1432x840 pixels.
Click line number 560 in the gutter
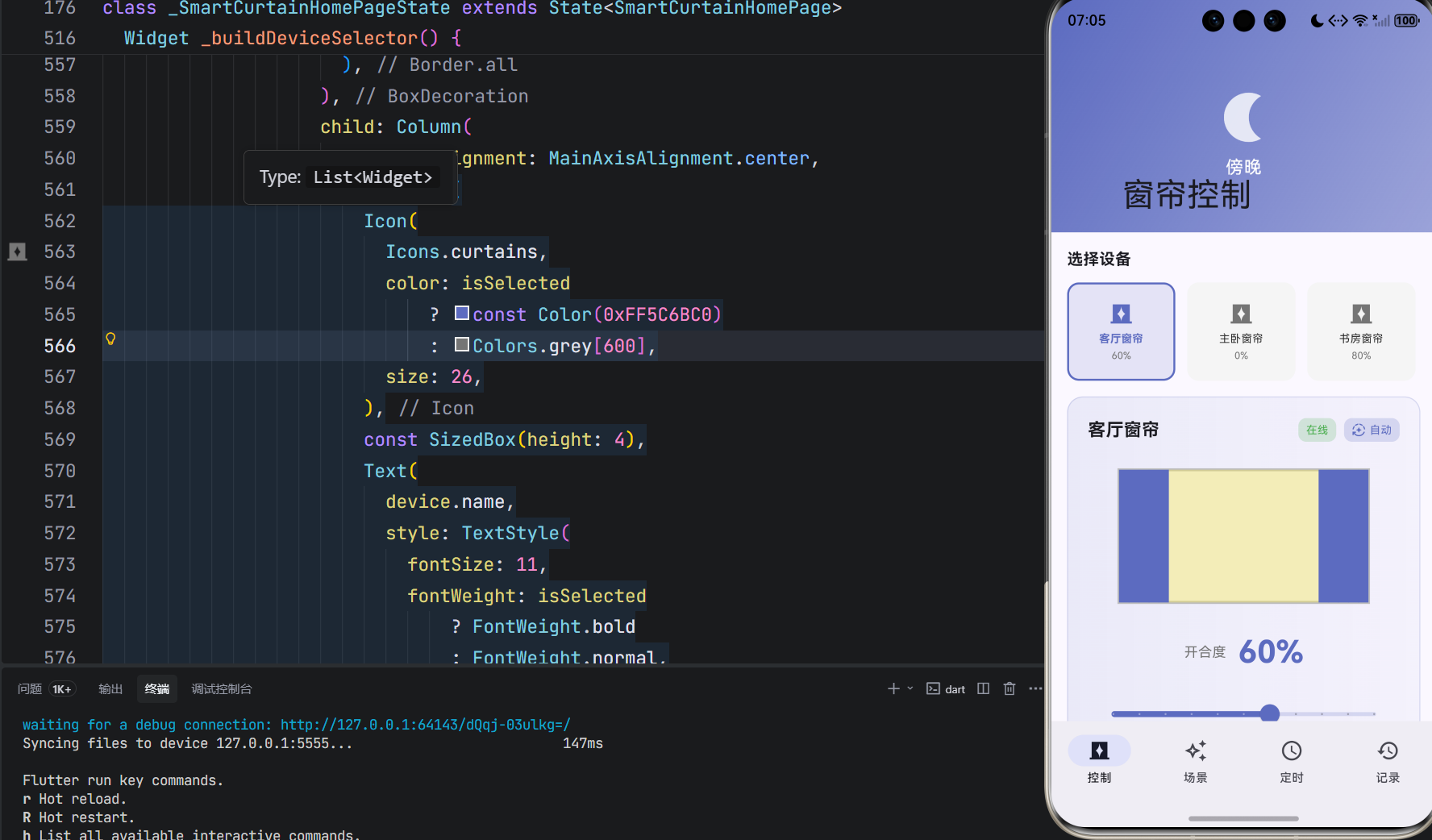[x=60, y=158]
